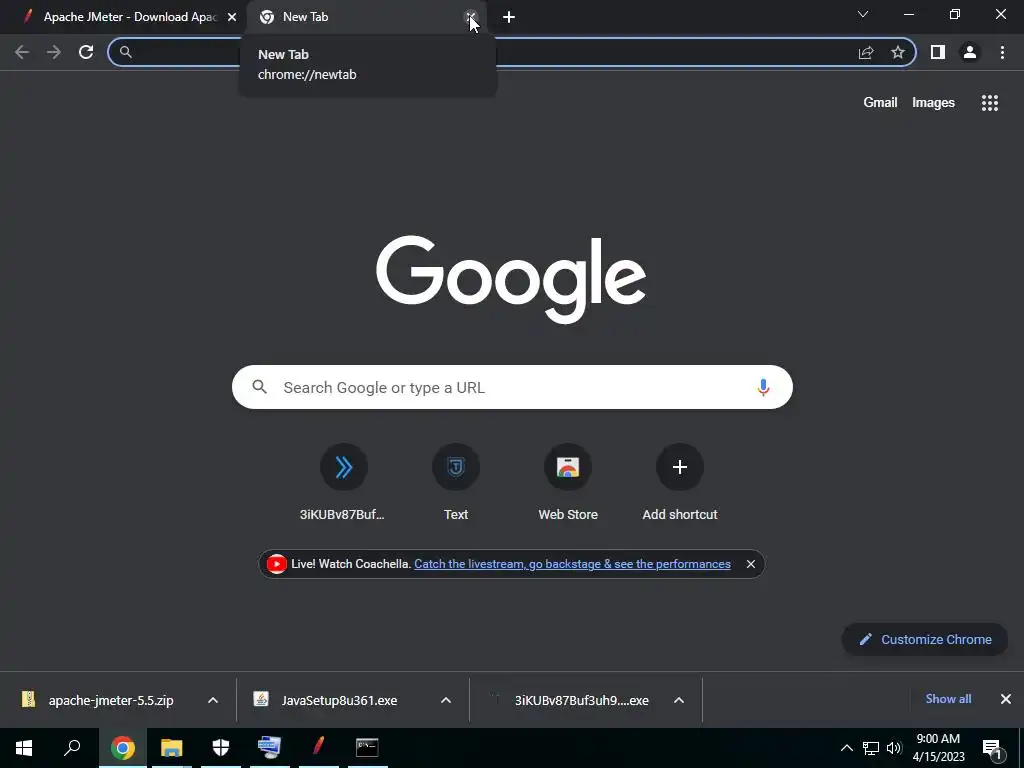This screenshot has height=768, width=1024.
Task: Close the downloads bar
Action: (1006, 699)
